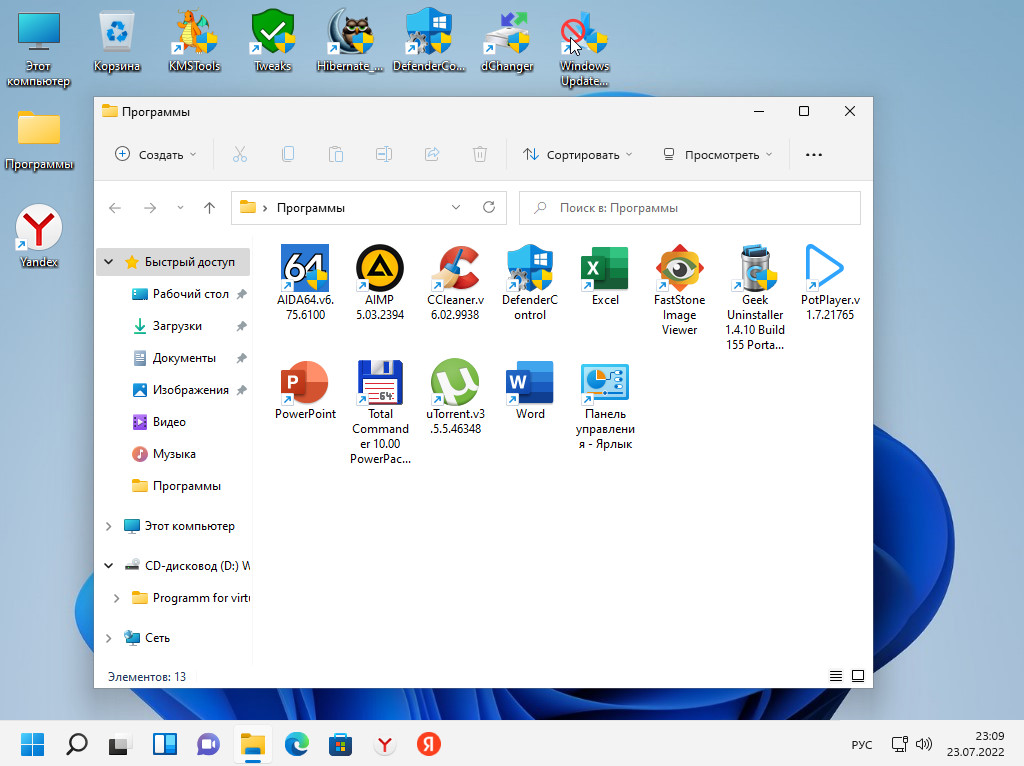This screenshot has height=766, width=1024.
Task: Select Этот компьютер desktop icon
Action: click(39, 48)
